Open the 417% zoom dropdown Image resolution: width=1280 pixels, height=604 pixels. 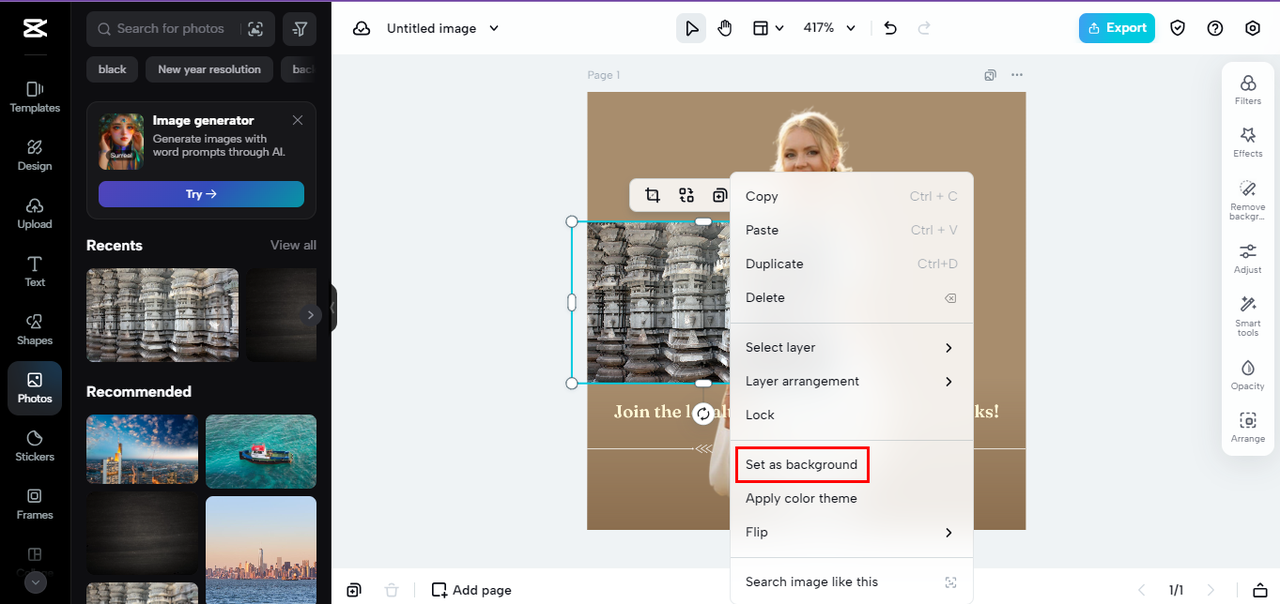tap(830, 28)
